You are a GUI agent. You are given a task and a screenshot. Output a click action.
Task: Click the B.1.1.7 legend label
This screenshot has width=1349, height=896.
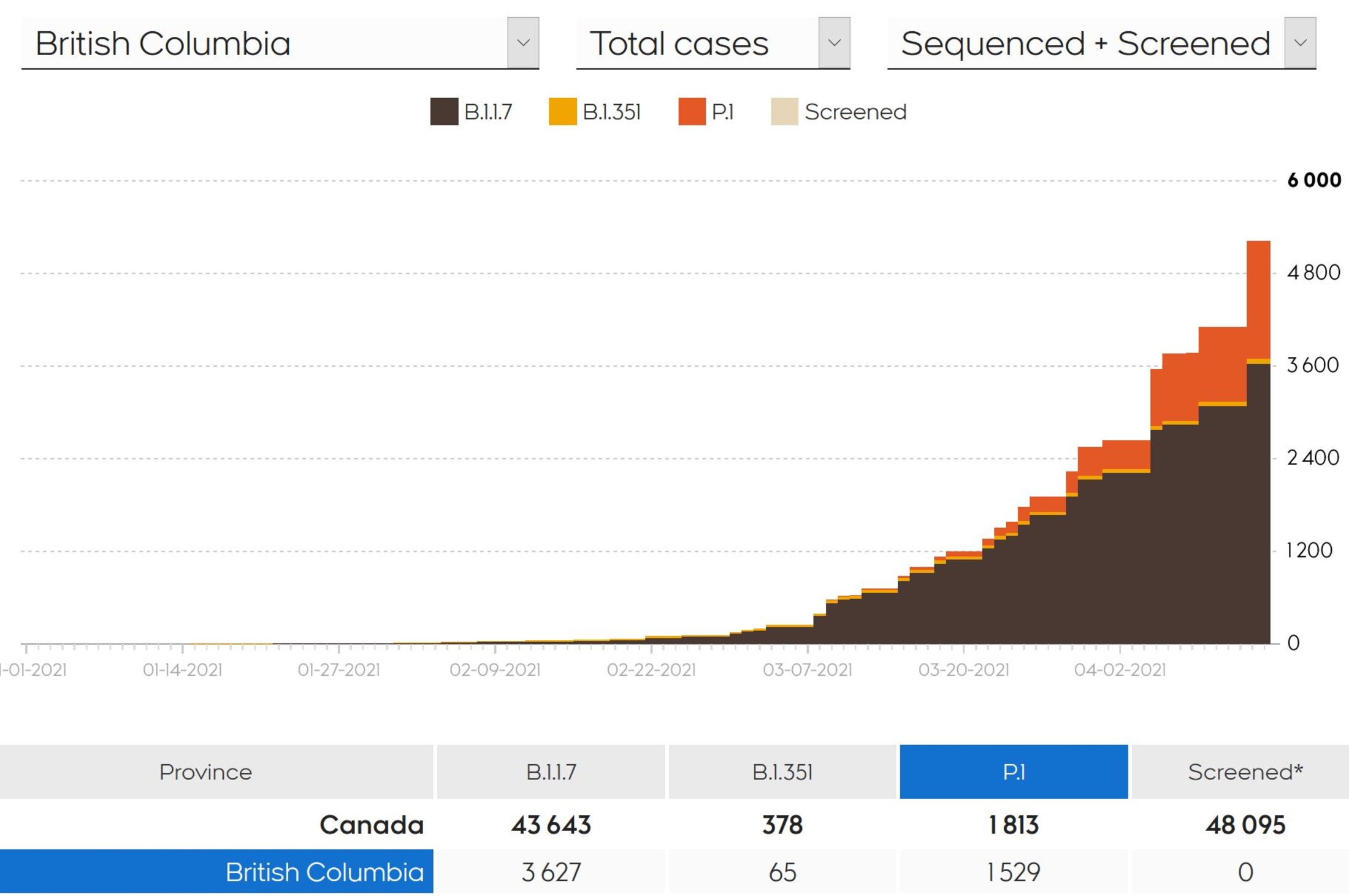pos(488,112)
